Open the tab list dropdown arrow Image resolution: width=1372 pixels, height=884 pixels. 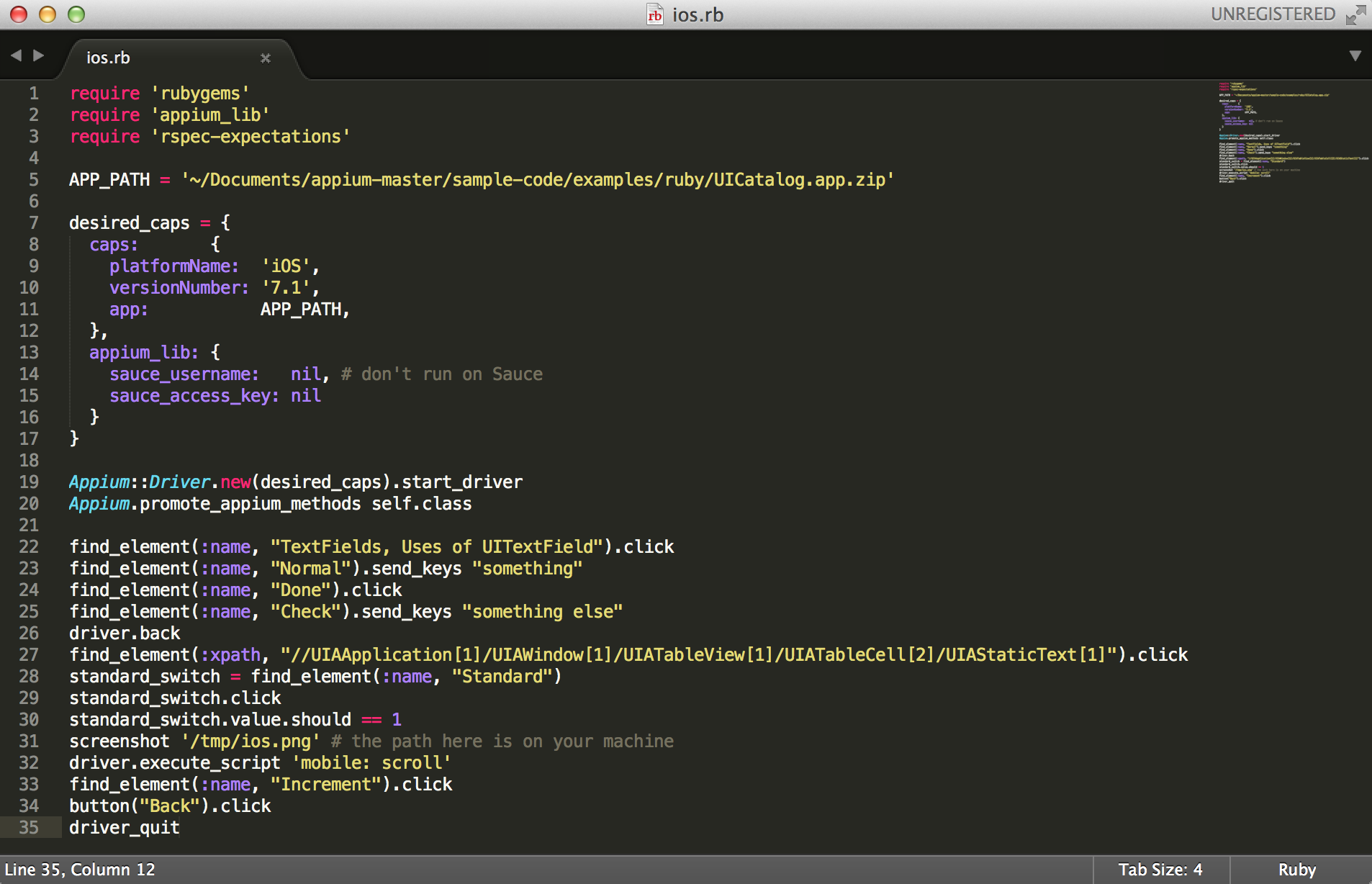(x=1355, y=55)
